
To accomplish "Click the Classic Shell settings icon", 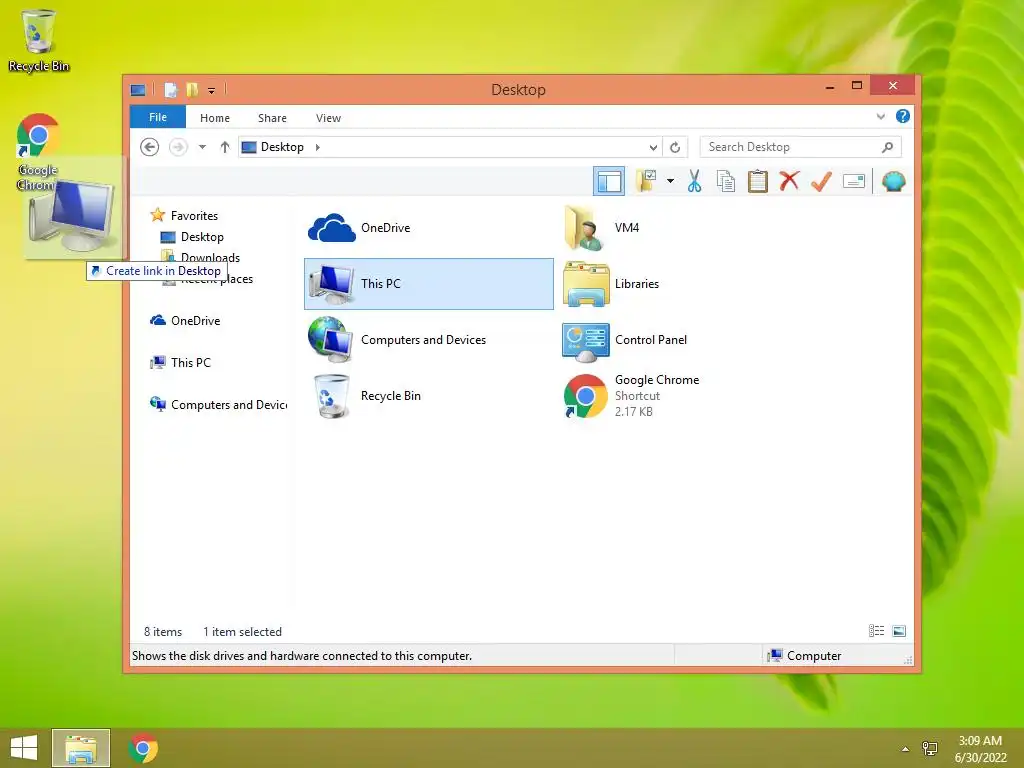I will [893, 181].
